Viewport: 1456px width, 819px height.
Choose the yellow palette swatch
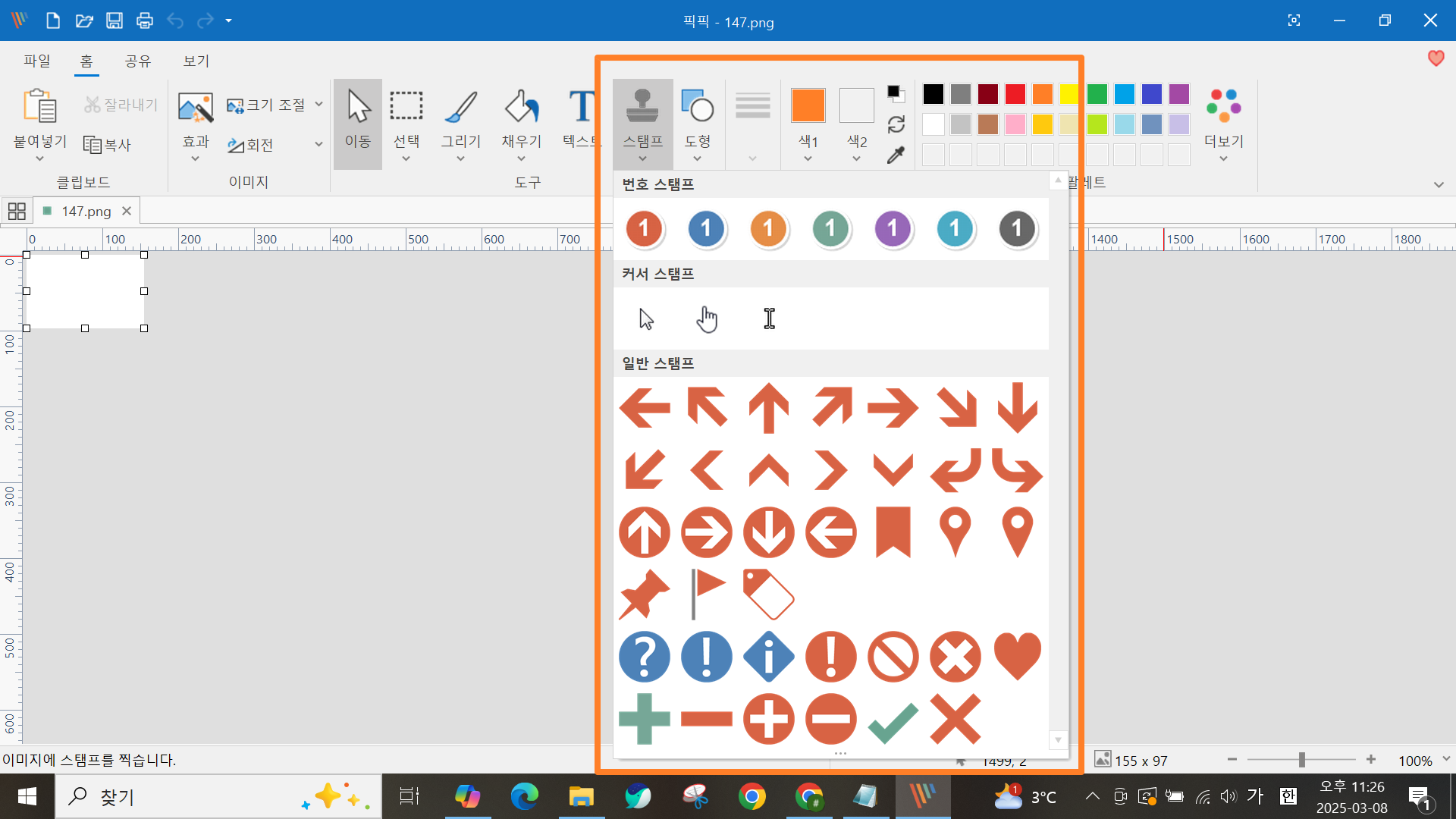(1069, 94)
